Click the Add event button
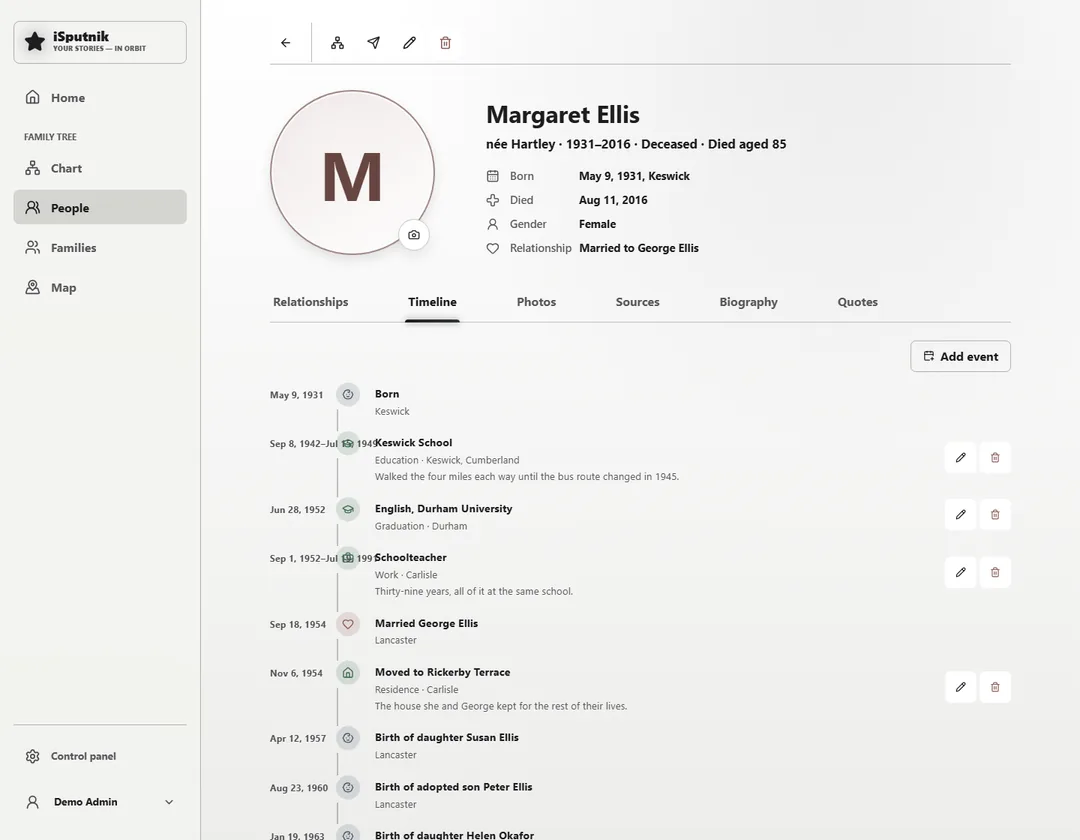The width and height of the screenshot is (1080, 840). (960, 357)
